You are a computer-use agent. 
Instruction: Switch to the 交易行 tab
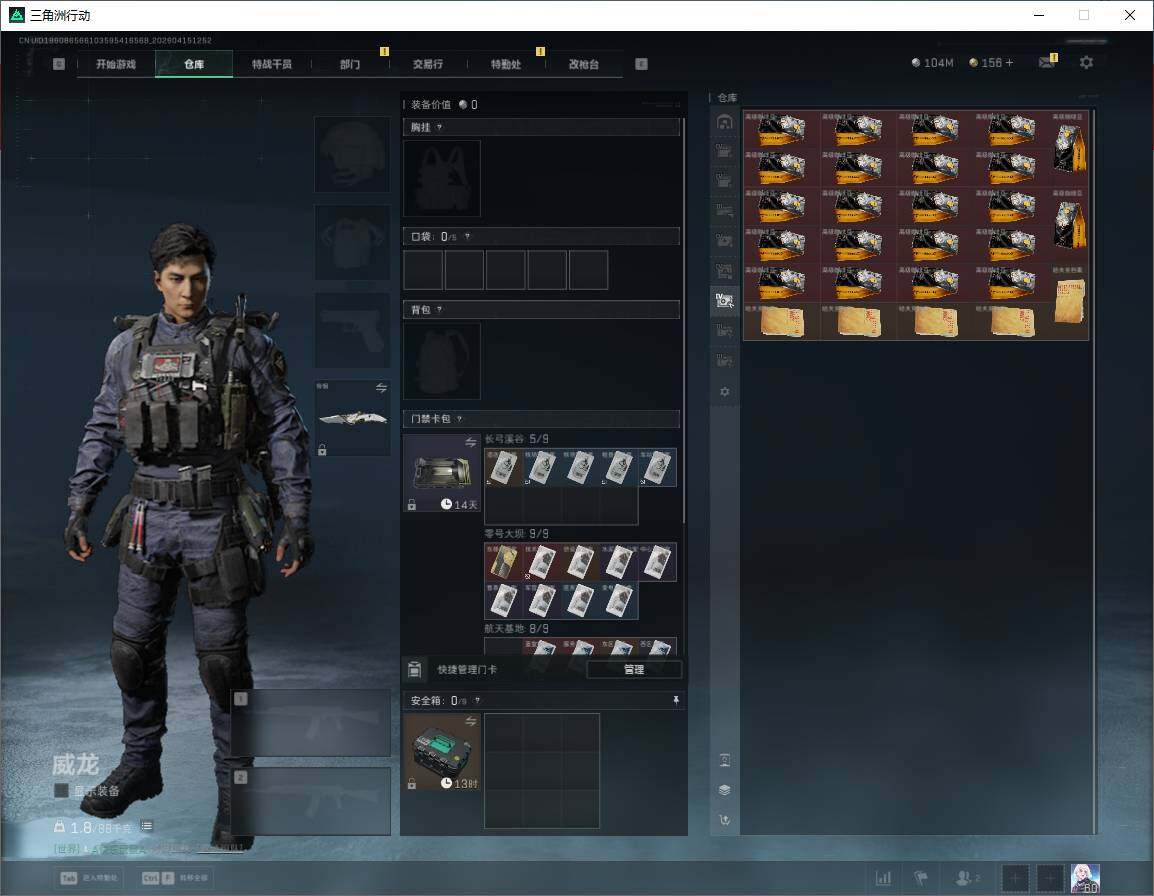[427, 64]
